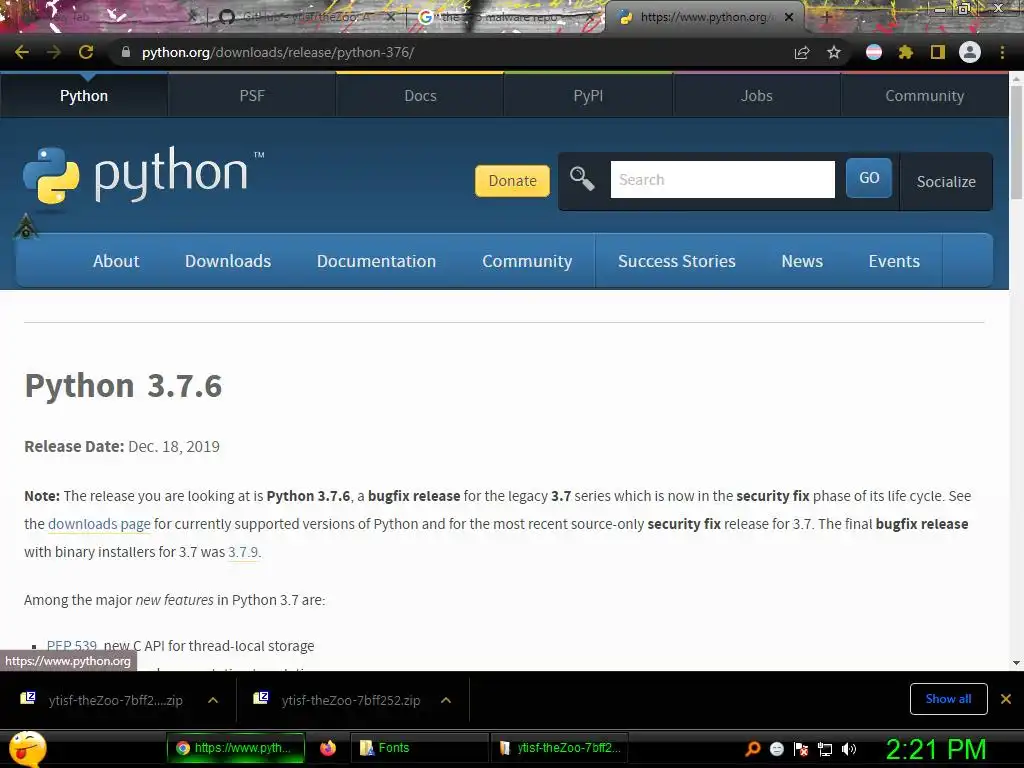Follow the downloads page link
Screen dimensions: 1024x768
(x=99, y=524)
